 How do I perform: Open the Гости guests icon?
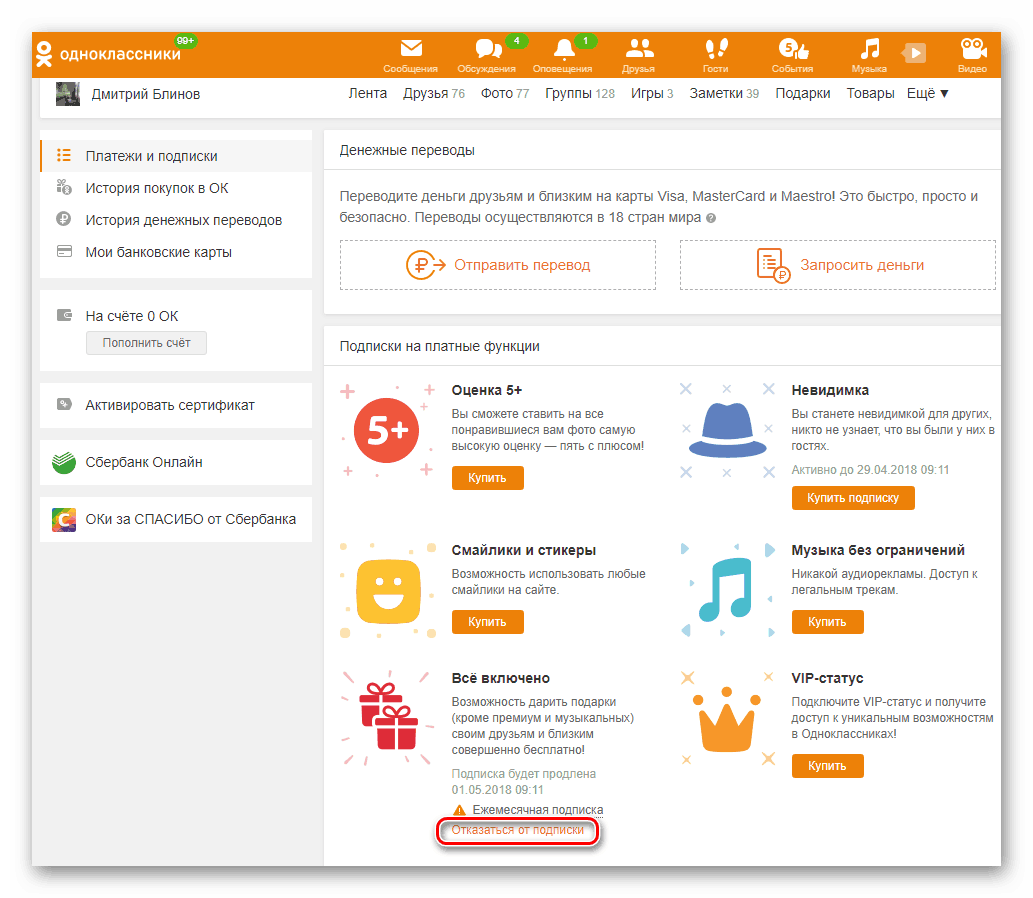pyautogui.click(x=716, y=50)
